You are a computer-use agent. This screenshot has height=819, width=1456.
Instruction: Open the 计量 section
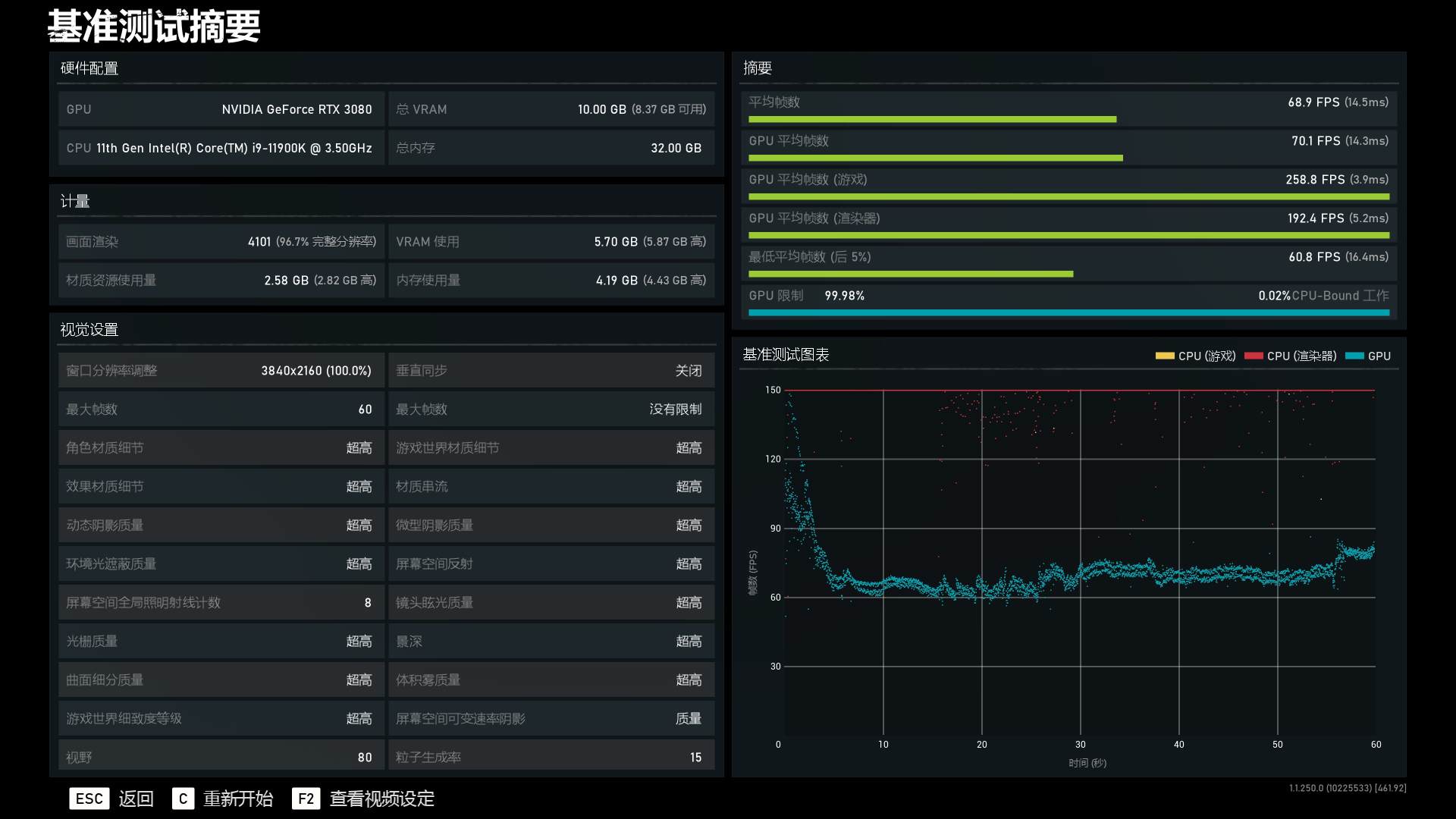(75, 201)
